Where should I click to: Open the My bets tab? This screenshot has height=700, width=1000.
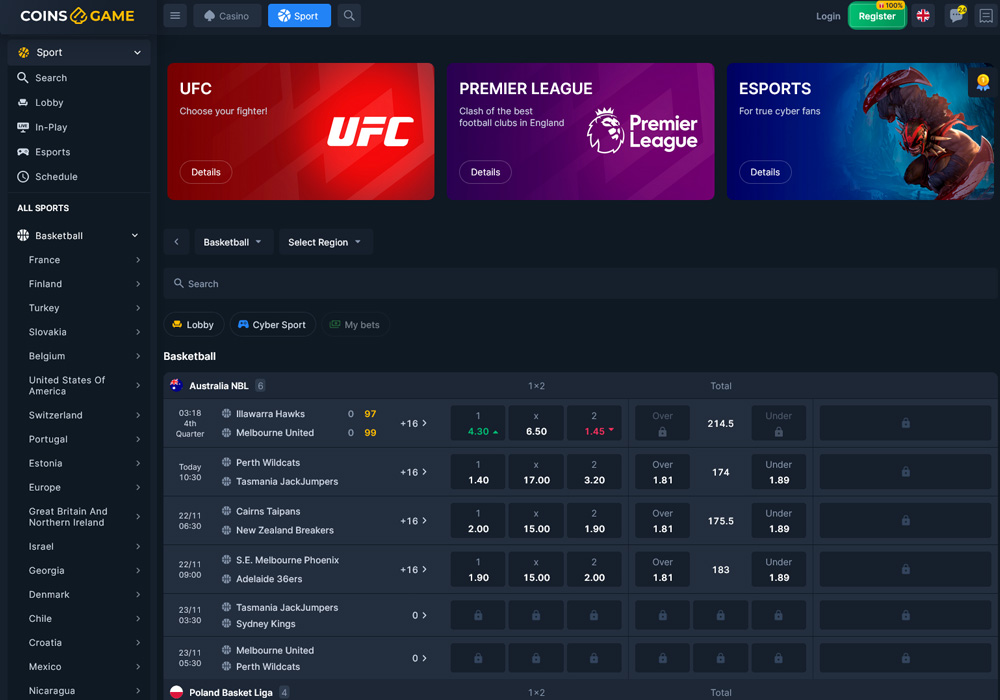pyautogui.click(x=355, y=324)
